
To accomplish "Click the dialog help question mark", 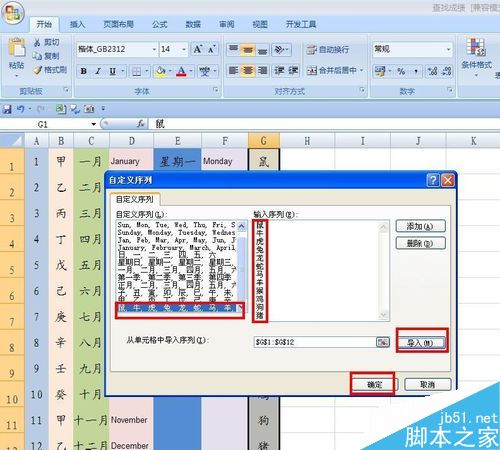I will pos(433,180).
